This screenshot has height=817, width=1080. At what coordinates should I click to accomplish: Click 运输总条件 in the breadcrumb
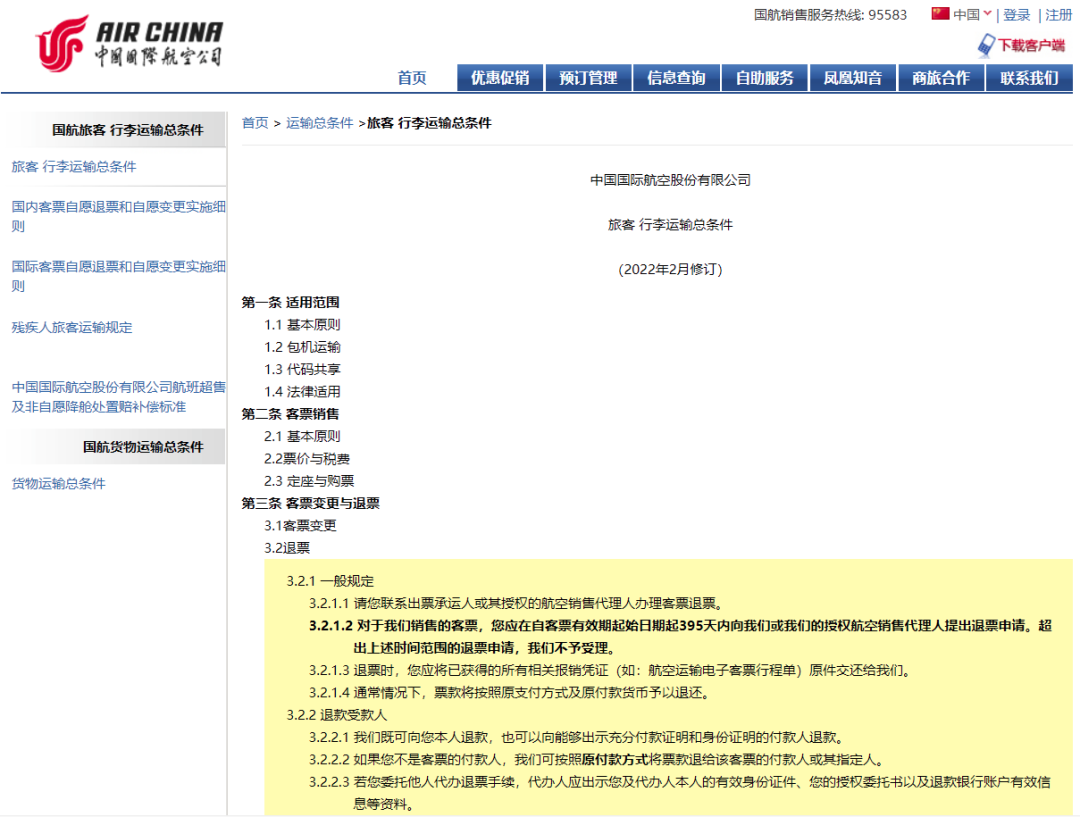(x=320, y=123)
